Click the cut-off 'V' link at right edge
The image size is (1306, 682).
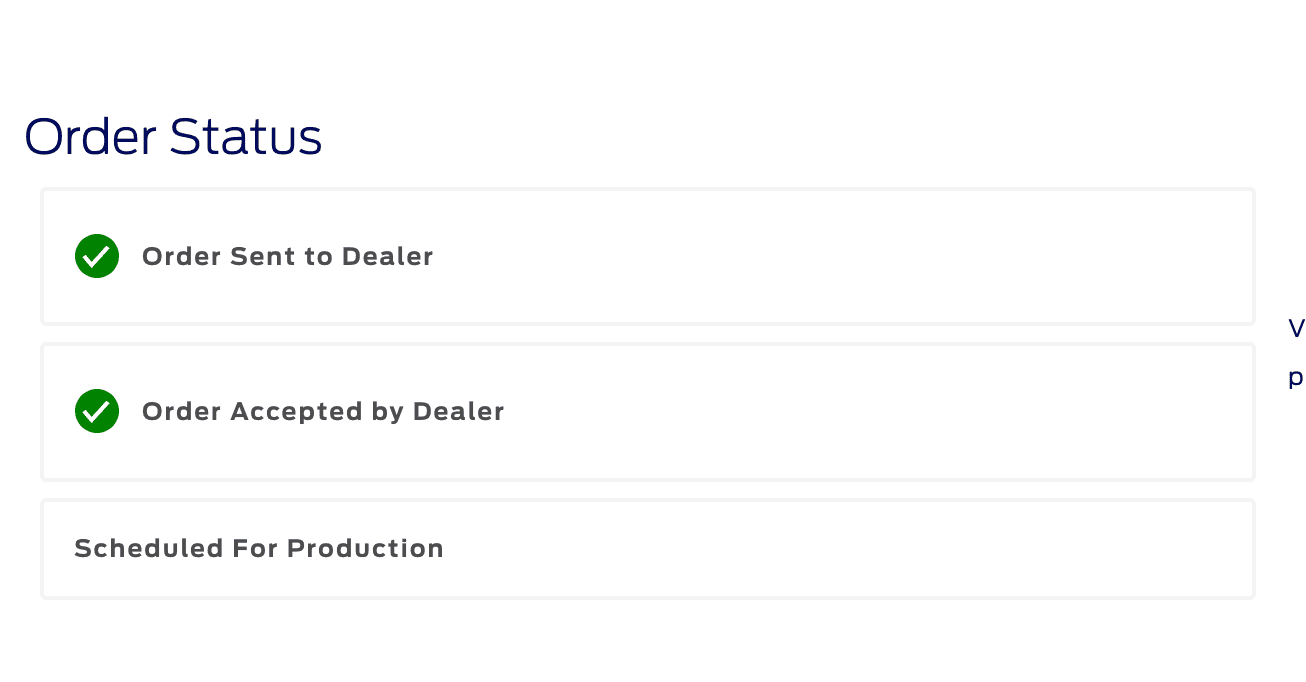[1296, 329]
